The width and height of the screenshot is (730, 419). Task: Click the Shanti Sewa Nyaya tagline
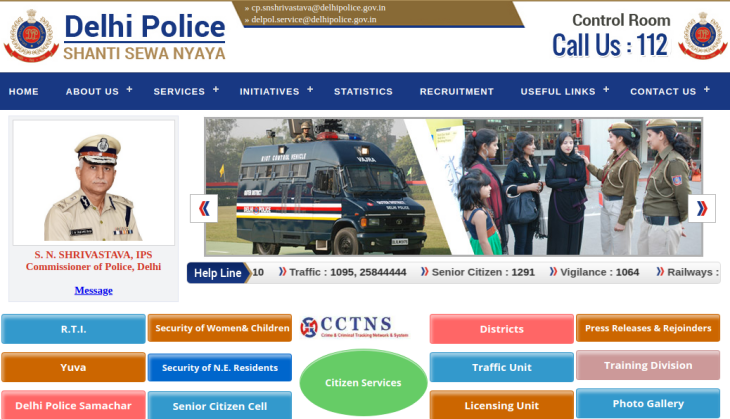click(x=144, y=54)
